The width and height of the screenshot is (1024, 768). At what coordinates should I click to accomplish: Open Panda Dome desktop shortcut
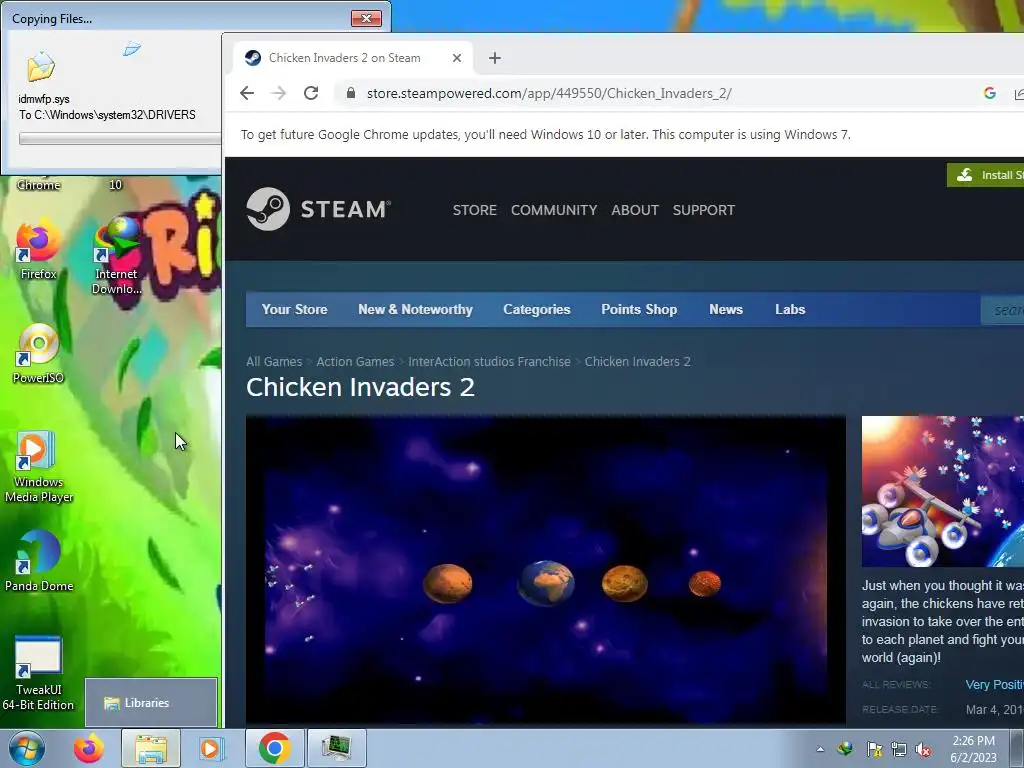39,562
